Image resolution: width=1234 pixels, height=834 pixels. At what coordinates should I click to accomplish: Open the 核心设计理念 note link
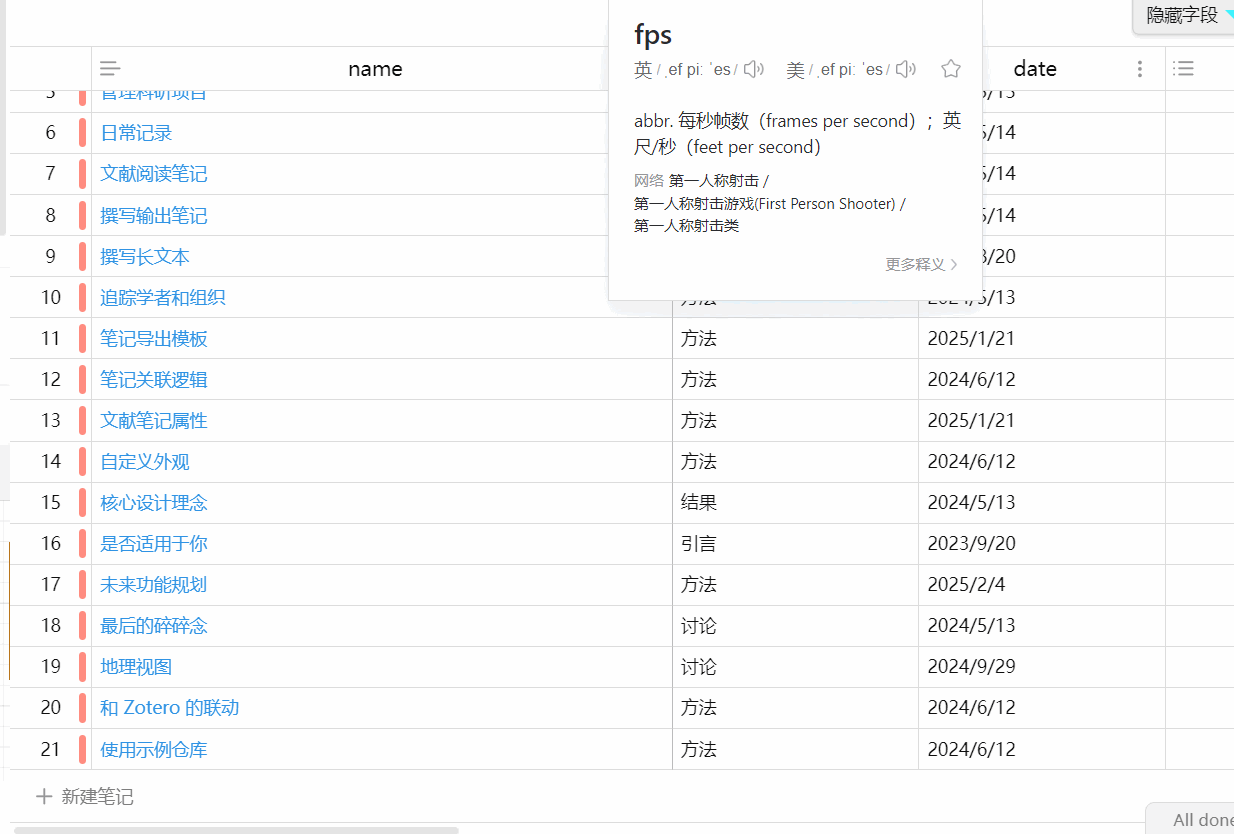154,503
